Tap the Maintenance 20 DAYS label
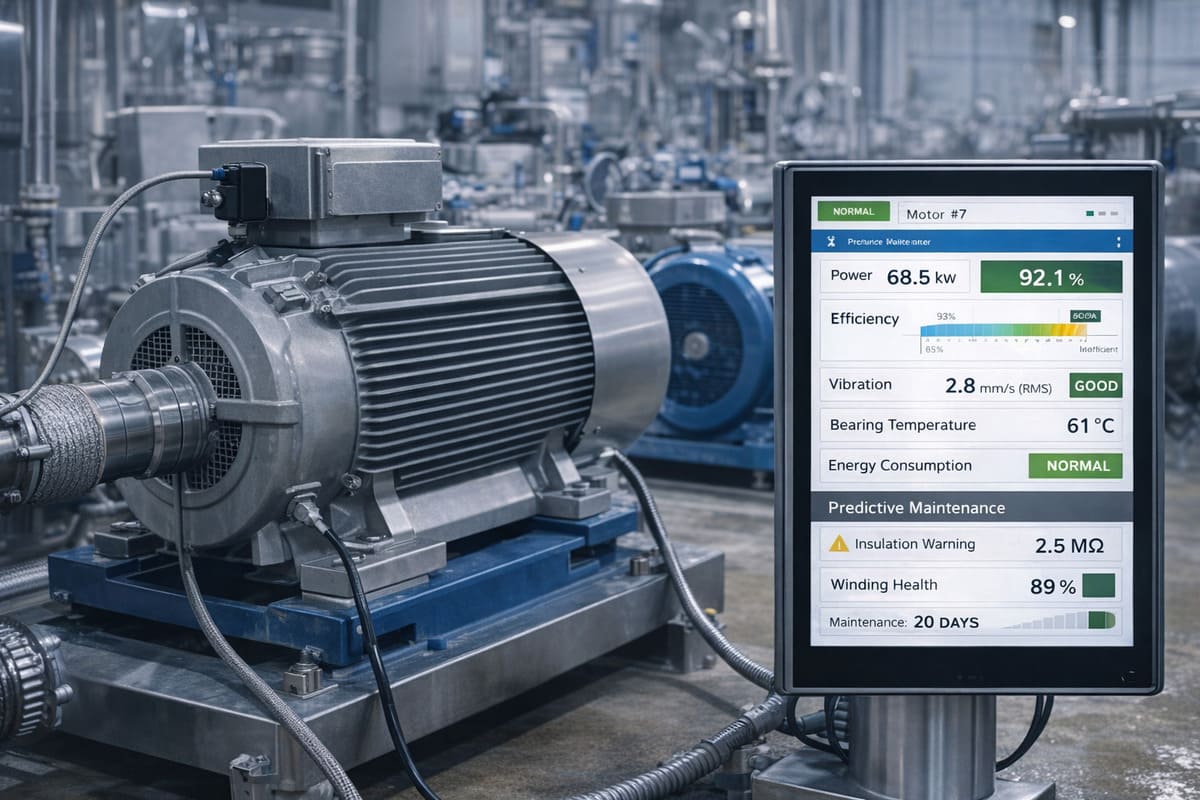Screen dimensions: 1200x800 coord(903,622)
